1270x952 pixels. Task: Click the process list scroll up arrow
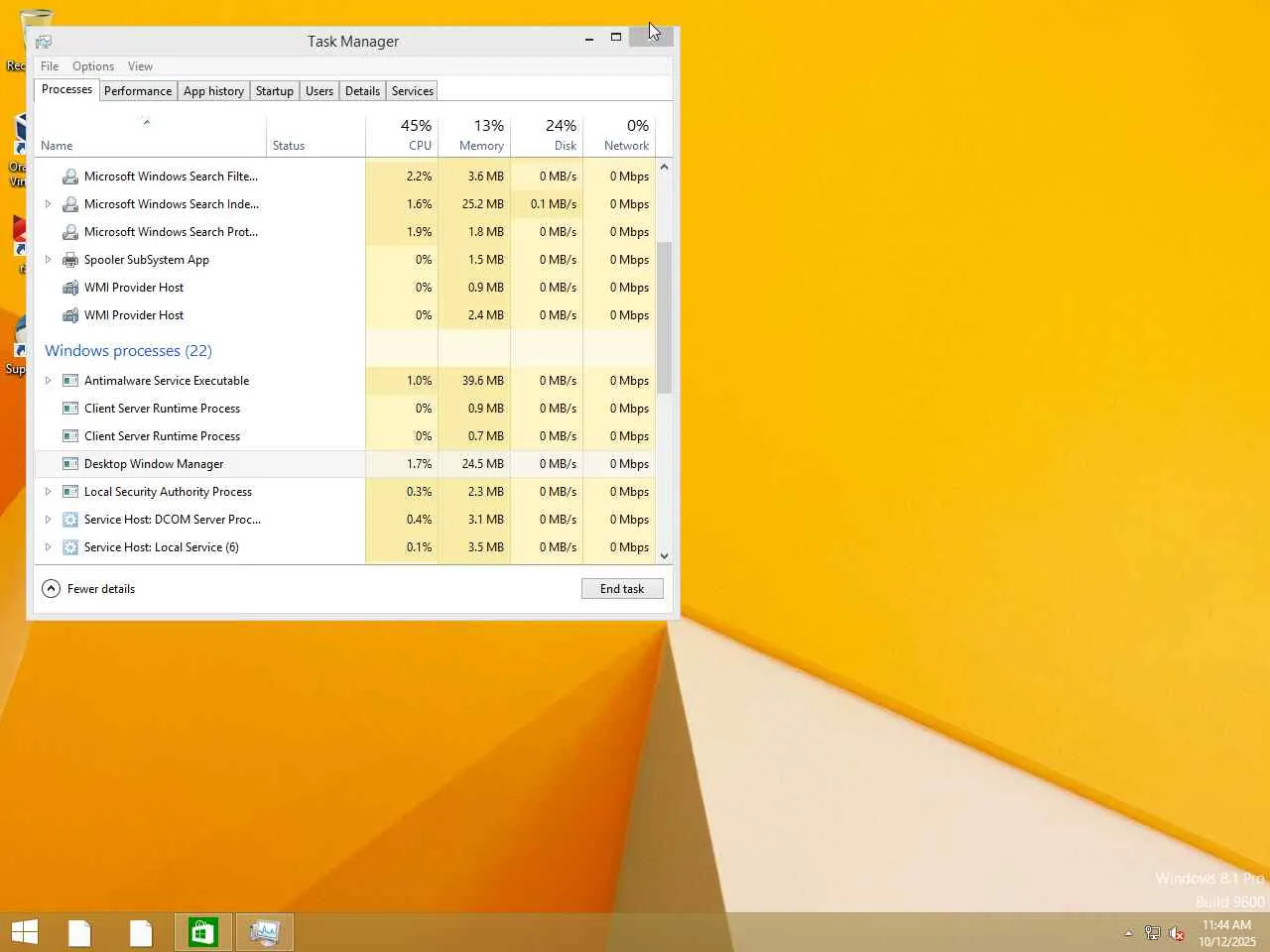[665, 167]
